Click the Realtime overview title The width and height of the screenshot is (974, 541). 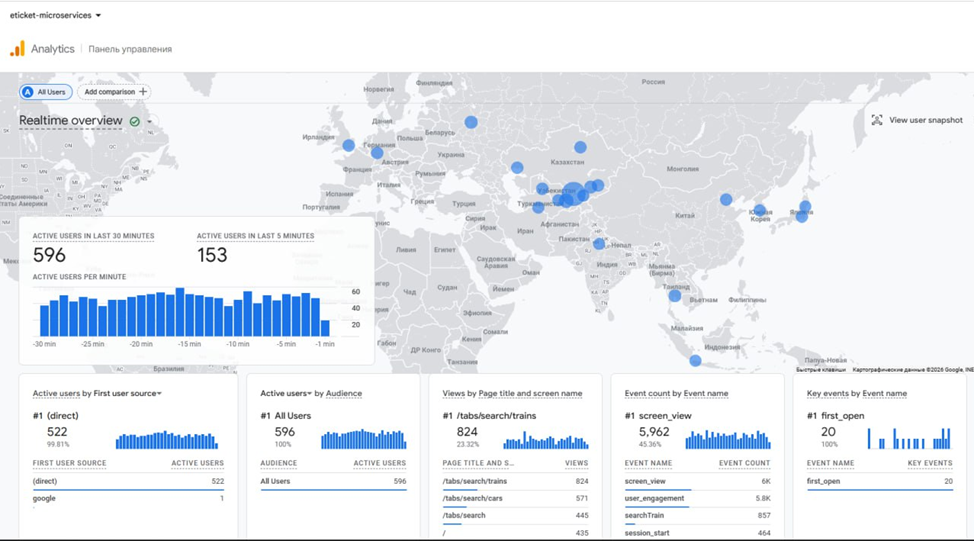[x=71, y=121]
